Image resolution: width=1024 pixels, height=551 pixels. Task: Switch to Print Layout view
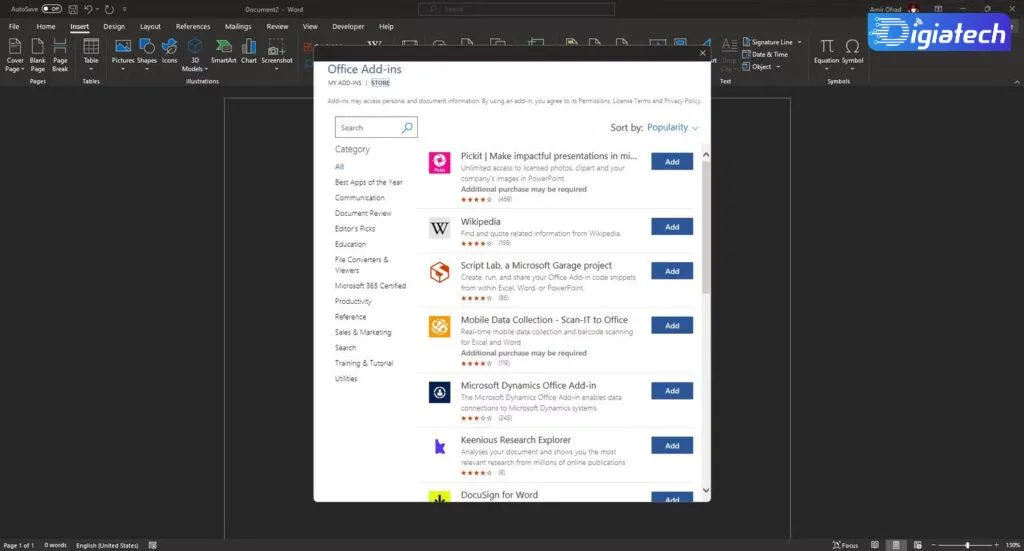tap(896, 544)
